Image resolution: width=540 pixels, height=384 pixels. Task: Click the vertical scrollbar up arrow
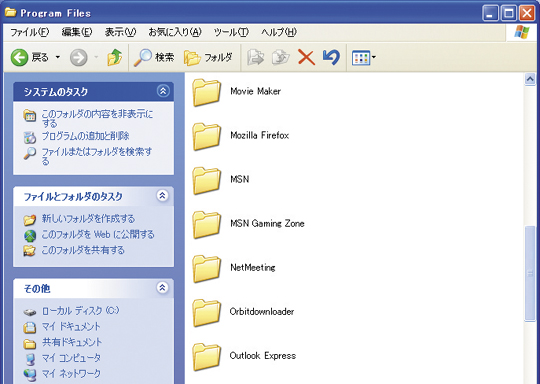(530, 79)
